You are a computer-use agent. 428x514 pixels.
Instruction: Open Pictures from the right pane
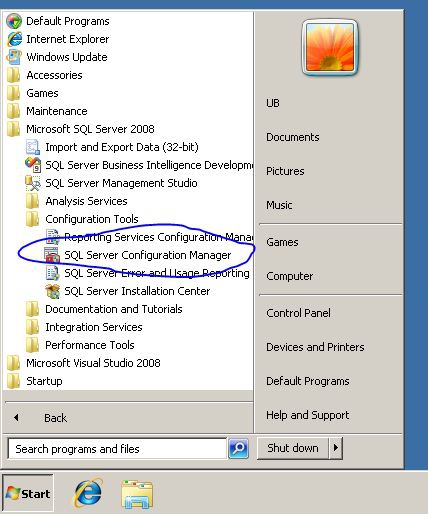pyautogui.click(x=285, y=171)
